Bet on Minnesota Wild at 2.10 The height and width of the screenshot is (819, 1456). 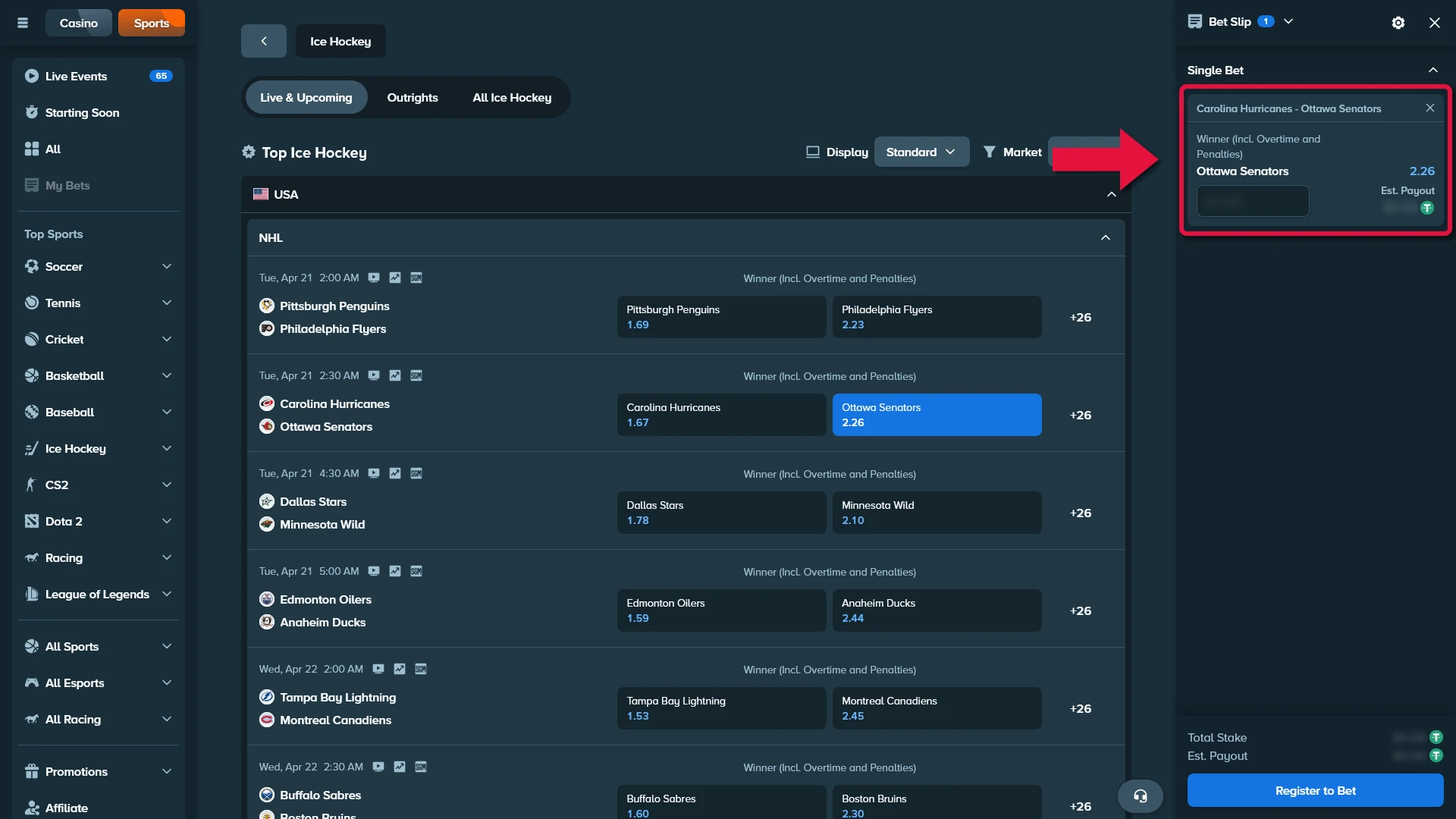click(937, 513)
